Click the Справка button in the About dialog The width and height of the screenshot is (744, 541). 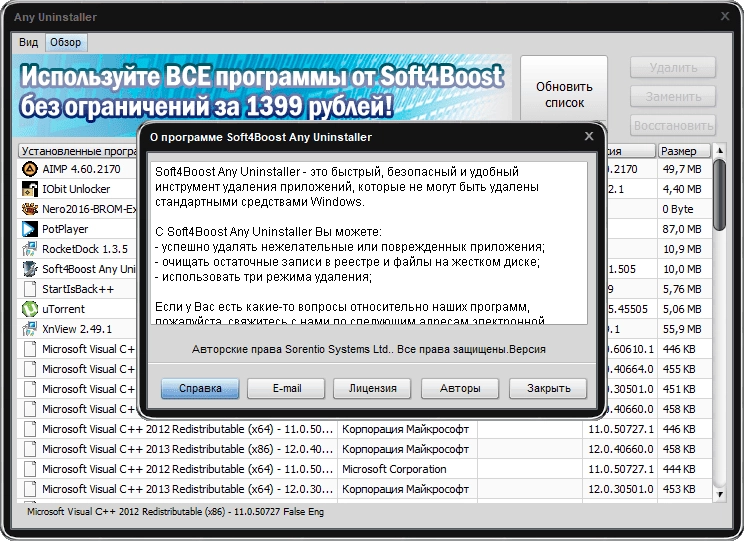tap(200, 388)
